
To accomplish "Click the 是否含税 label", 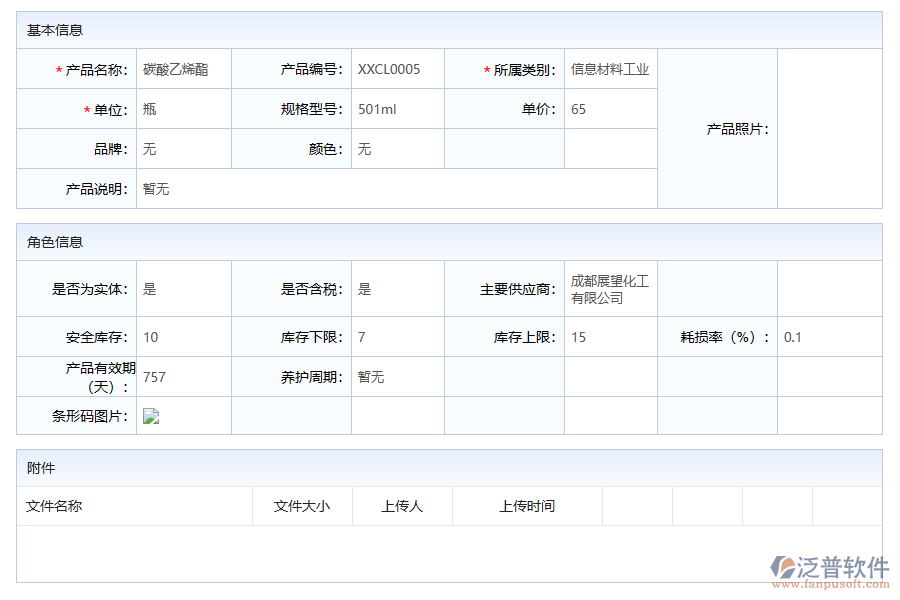I will click(x=312, y=289).
